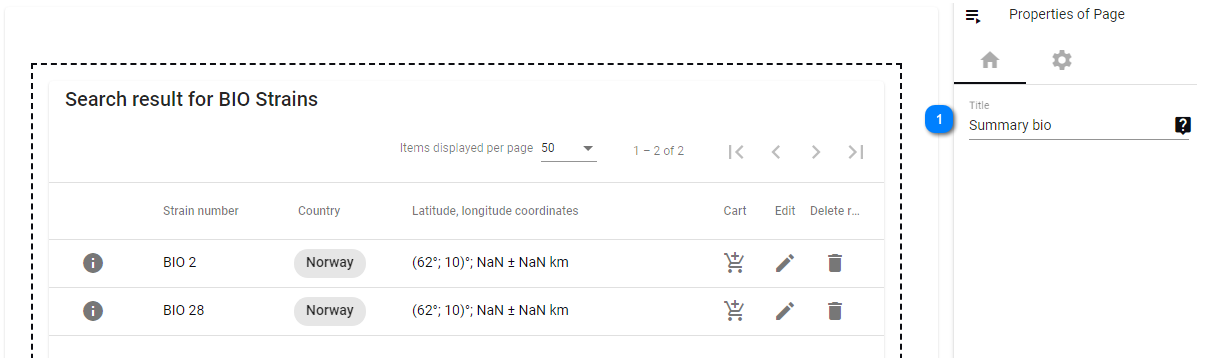Image resolution: width=1208 pixels, height=361 pixels.
Task: Switch to the gear settings tab
Action: 1062,60
